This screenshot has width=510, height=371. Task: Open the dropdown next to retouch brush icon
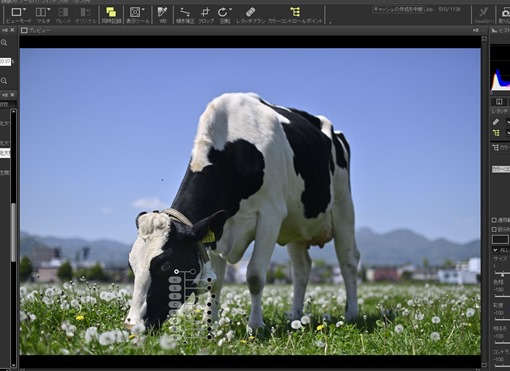point(508,121)
